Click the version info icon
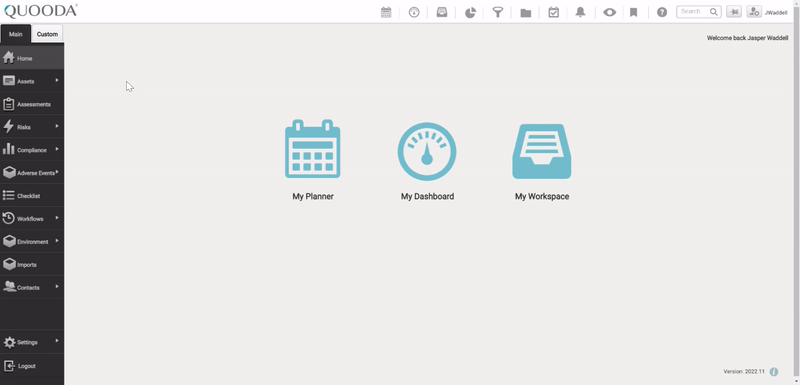The width and height of the screenshot is (800, 385). 774,372
